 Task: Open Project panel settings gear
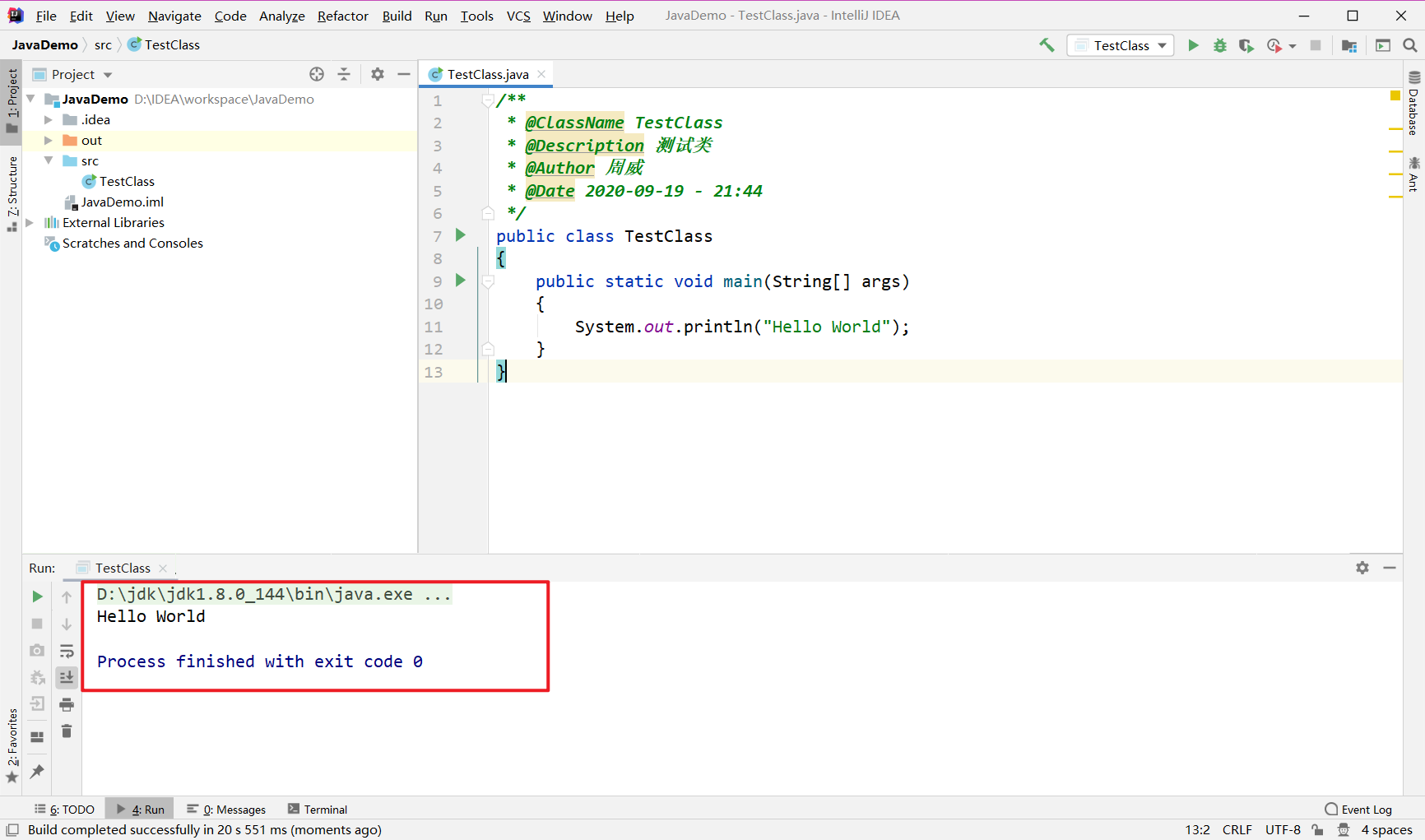point(378,74)
